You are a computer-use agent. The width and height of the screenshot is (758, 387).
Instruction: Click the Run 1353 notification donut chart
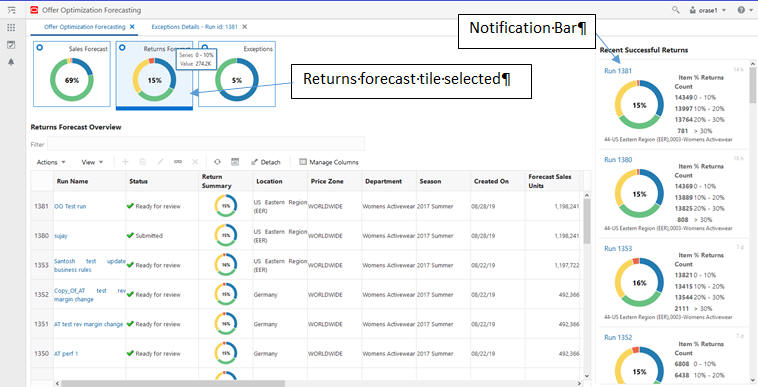(x=639, y=283)
